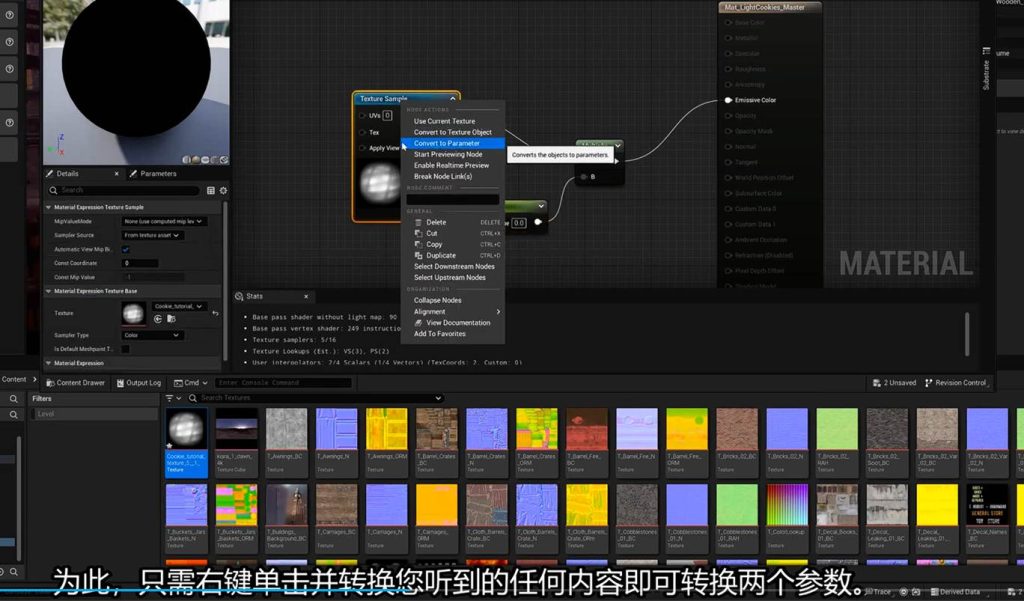Reset Texture property to default arrow
Viewport: 1024px width, 601px height.
tap(216, 313)
